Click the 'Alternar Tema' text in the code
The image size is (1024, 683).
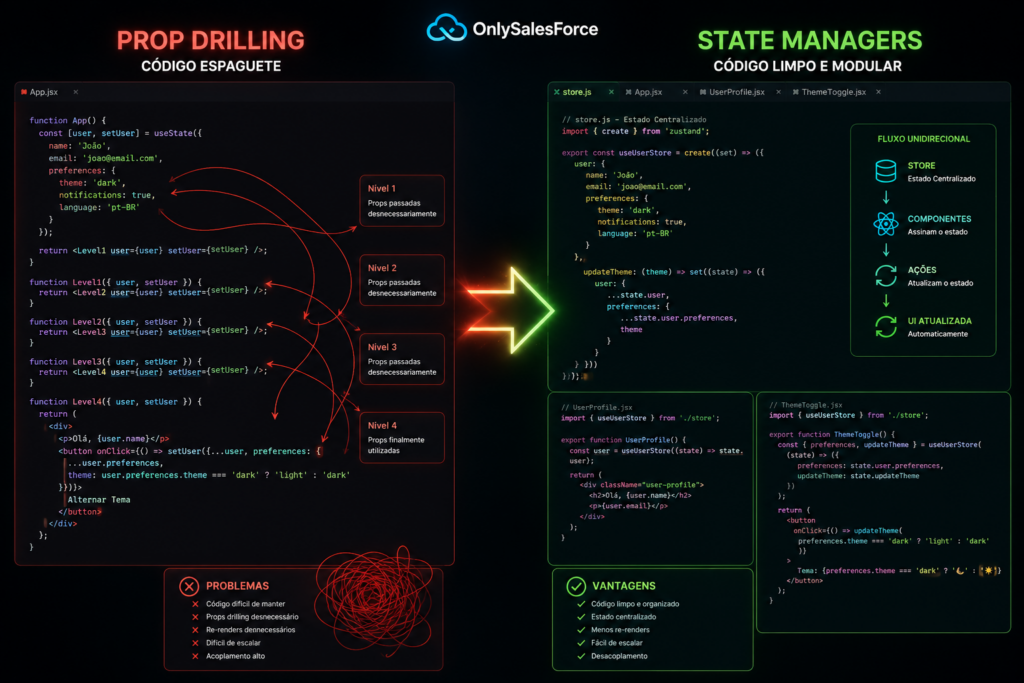(x=99, y=500)
